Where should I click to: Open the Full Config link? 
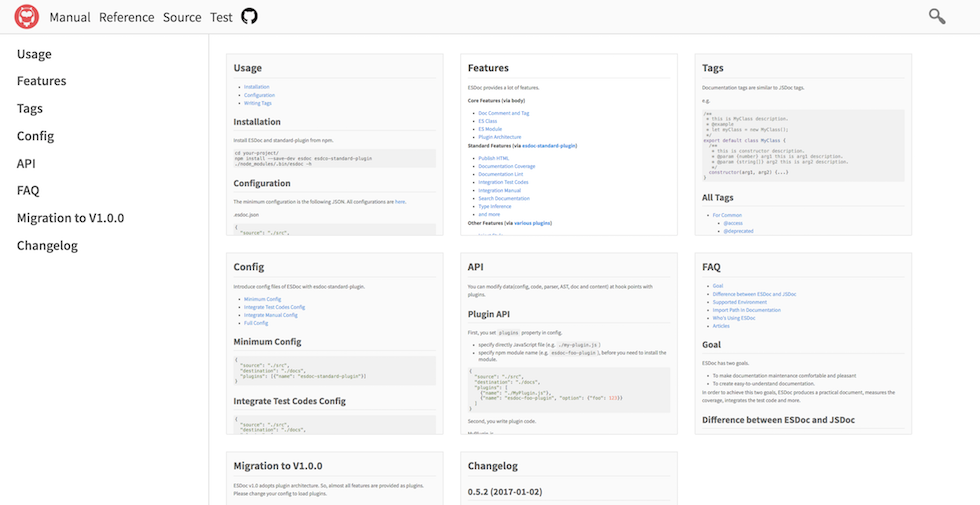[256, 323]
